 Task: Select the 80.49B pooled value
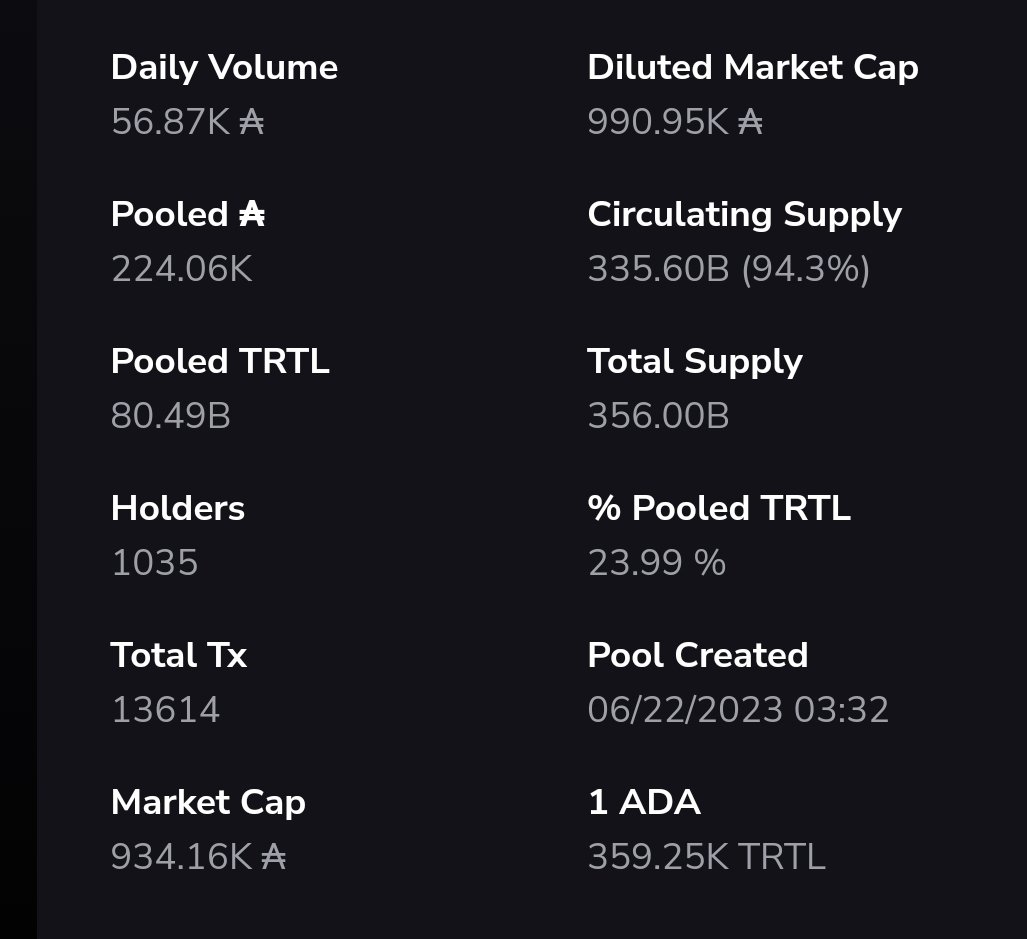pos(171,416)
